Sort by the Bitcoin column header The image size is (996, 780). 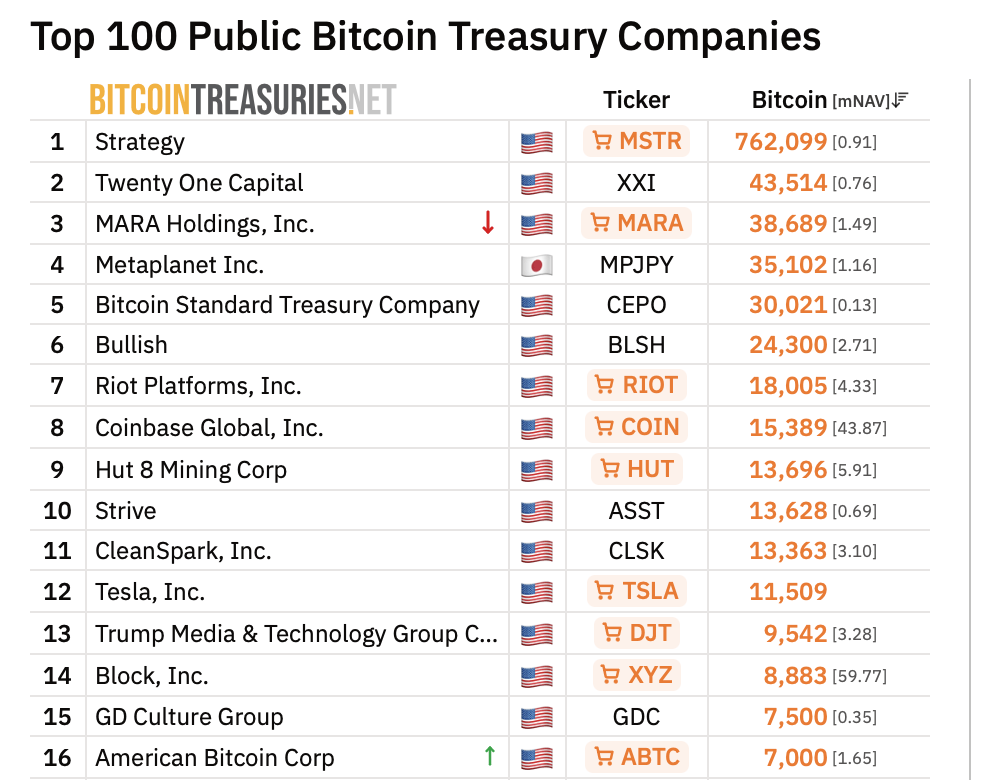(x=789, y=100)
